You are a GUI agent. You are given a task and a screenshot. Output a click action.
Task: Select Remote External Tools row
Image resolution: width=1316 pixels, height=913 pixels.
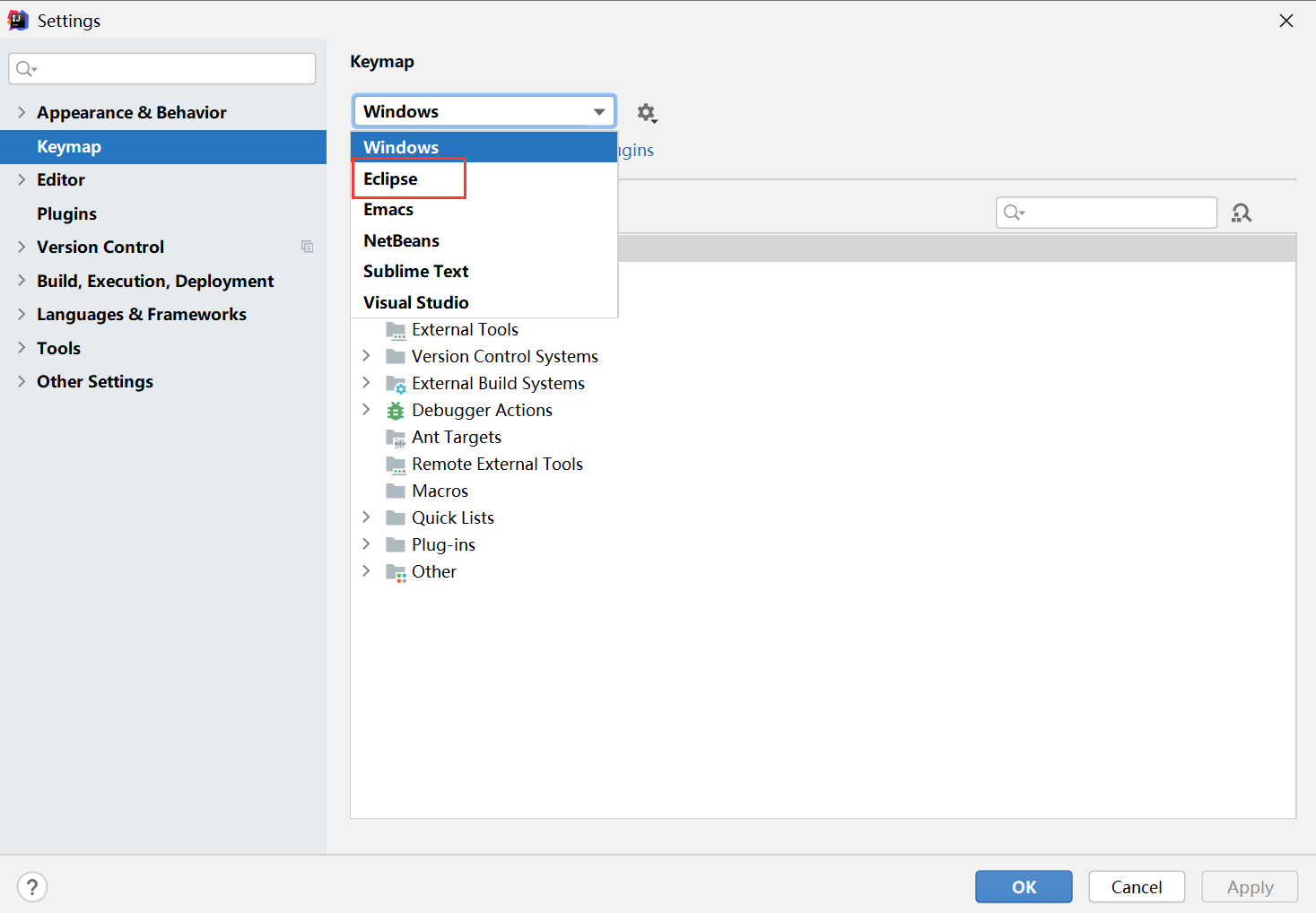(823, 464)
